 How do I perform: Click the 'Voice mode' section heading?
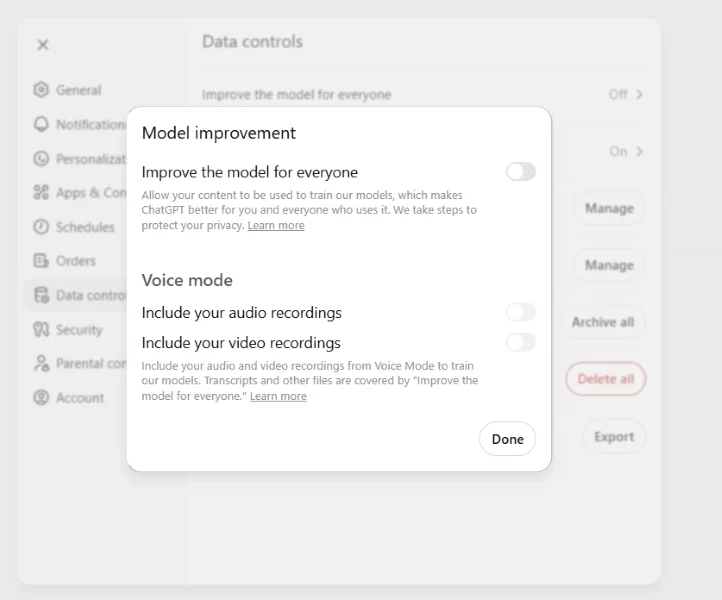187,280
